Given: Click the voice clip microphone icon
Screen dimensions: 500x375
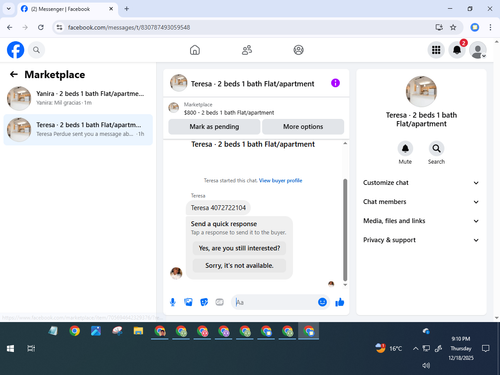Looking at the screenshot, I should point(173,302).
